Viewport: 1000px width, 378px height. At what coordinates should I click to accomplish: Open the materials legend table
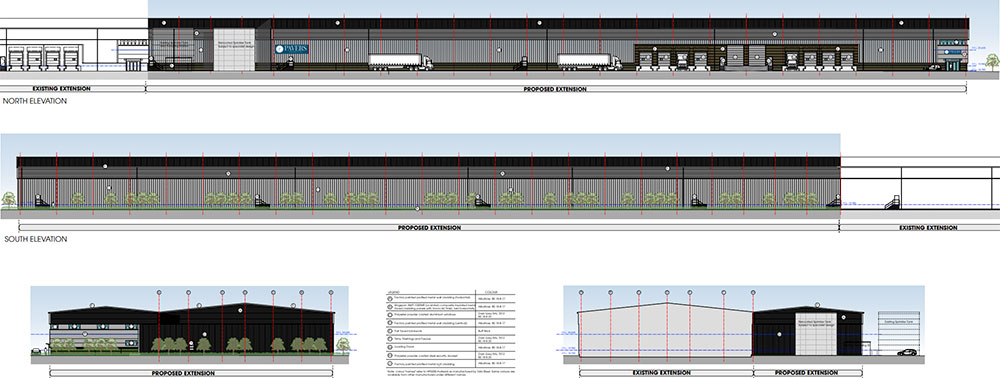pyautogui.click(x=449, y=332)
